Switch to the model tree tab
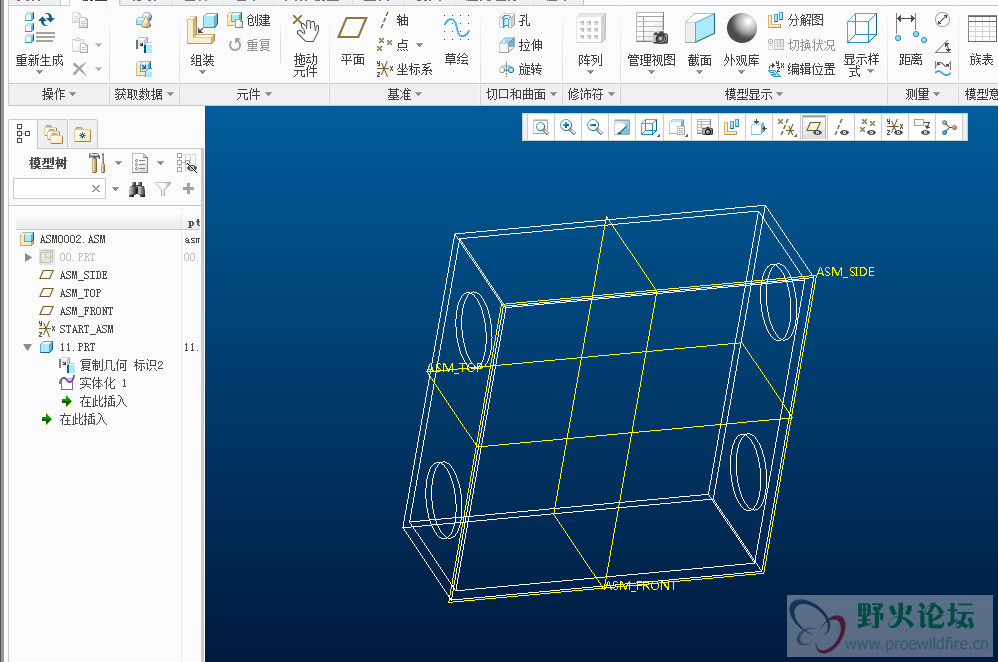 pyautogui.click(x=24, y=133)
